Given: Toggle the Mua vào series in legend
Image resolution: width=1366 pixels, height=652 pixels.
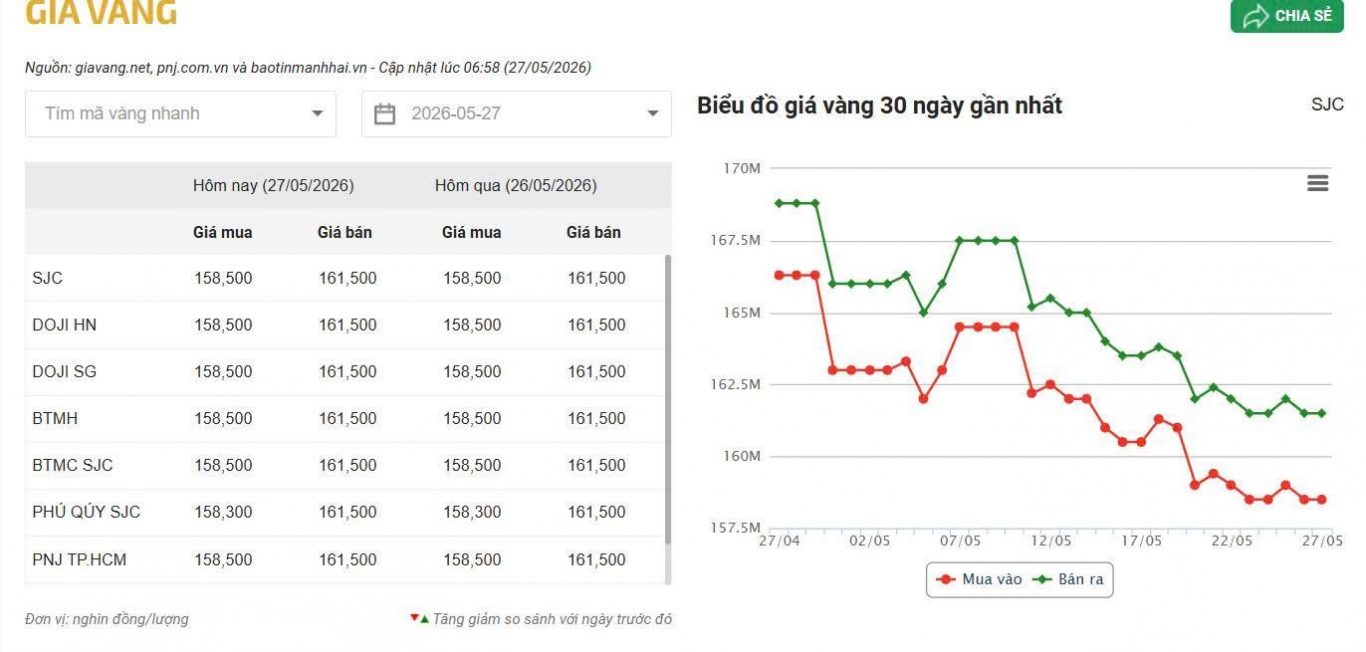Looking at the screenshot, I should [x=976, y=579].
